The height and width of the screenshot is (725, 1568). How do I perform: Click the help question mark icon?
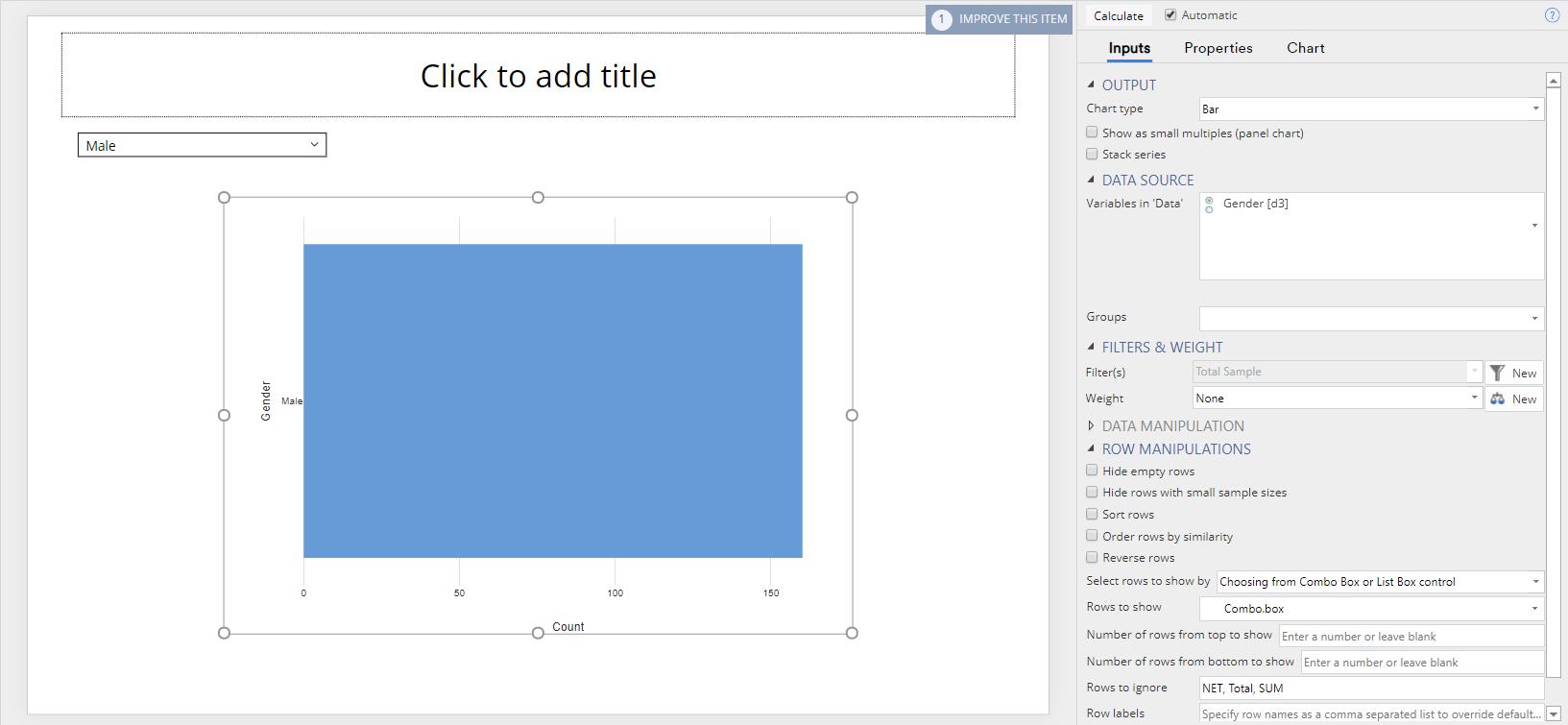click(1552, 15)
